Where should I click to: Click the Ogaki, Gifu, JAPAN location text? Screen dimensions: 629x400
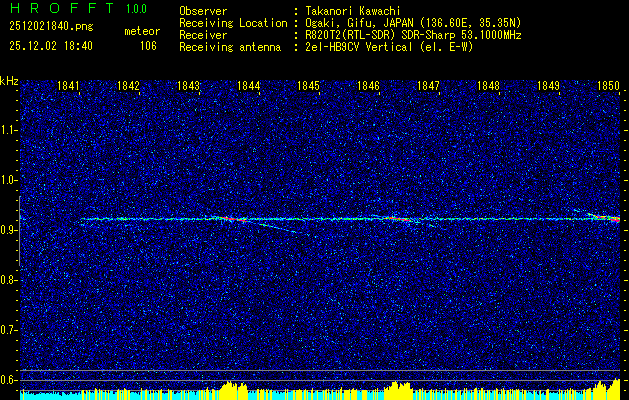[x=413, y=23]
